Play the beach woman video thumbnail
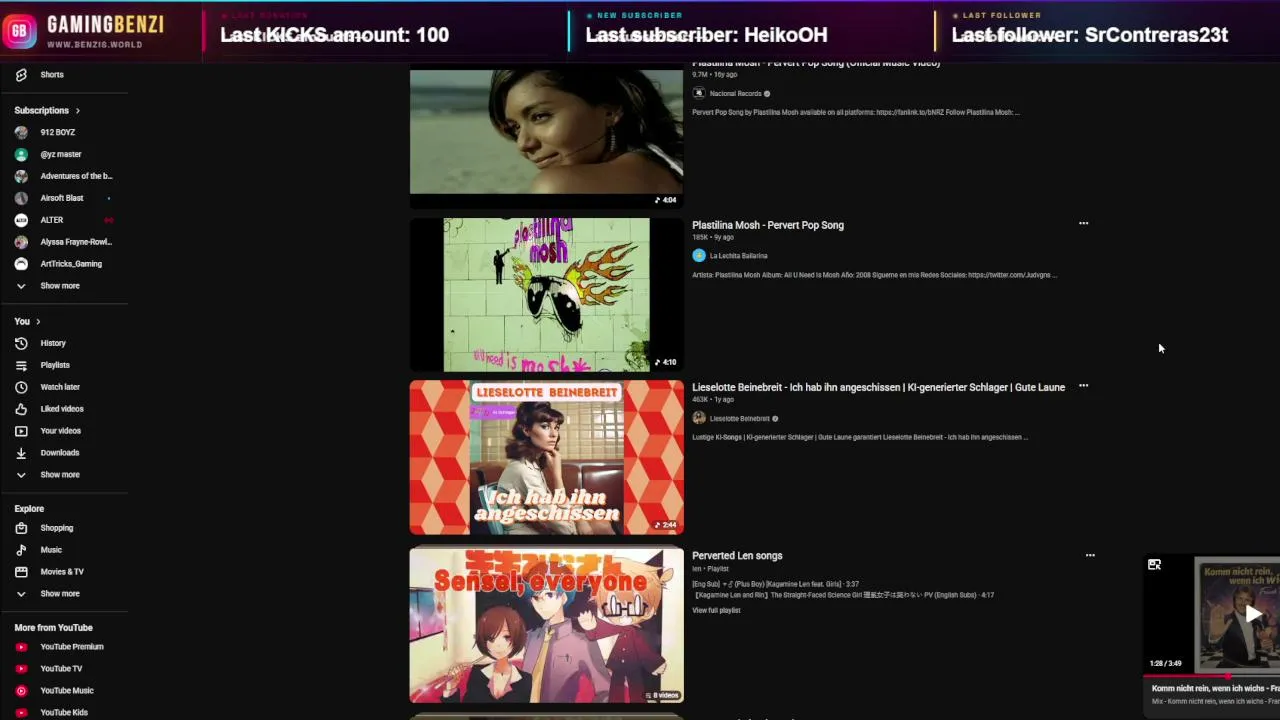The width and height of the screenshot is (1280, 720). click(x=546, y=131)
